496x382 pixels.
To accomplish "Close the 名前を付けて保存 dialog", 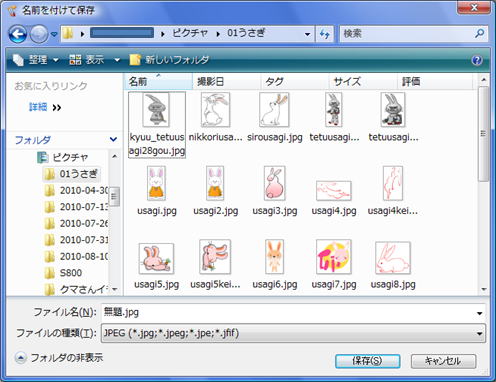I will tap(474, 7).
